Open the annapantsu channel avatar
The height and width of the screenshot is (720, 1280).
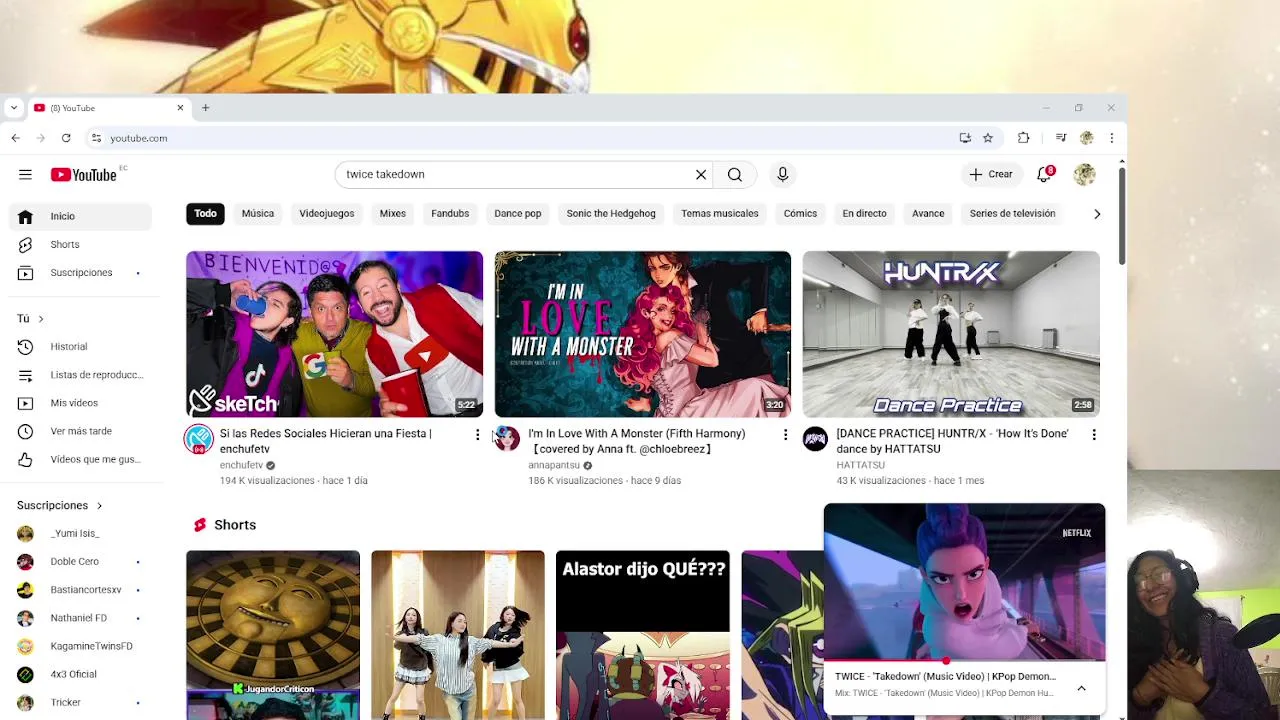click(x=507, y=439)
